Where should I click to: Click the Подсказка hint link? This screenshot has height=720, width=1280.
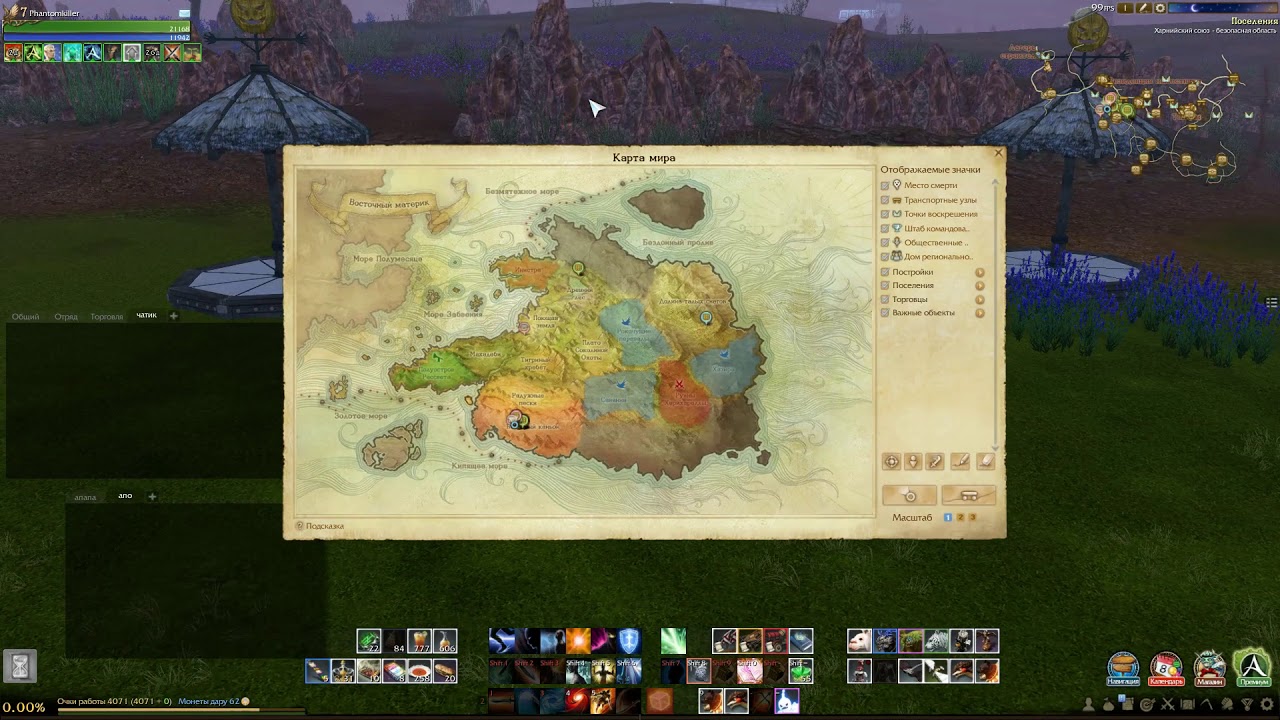point(319,526)
